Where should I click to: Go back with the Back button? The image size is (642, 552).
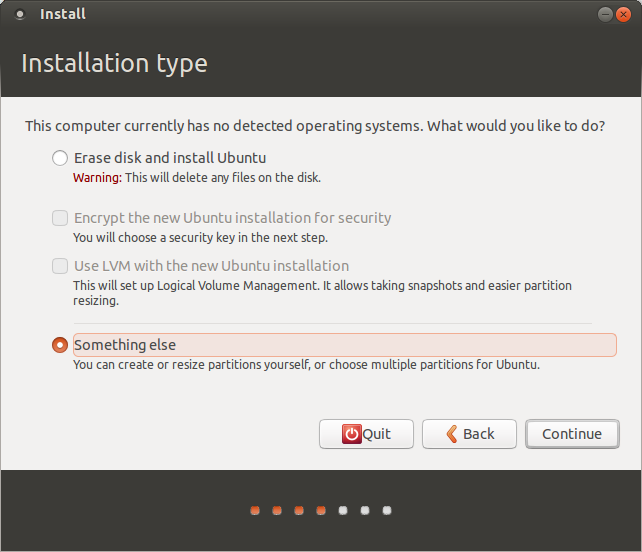469,434
